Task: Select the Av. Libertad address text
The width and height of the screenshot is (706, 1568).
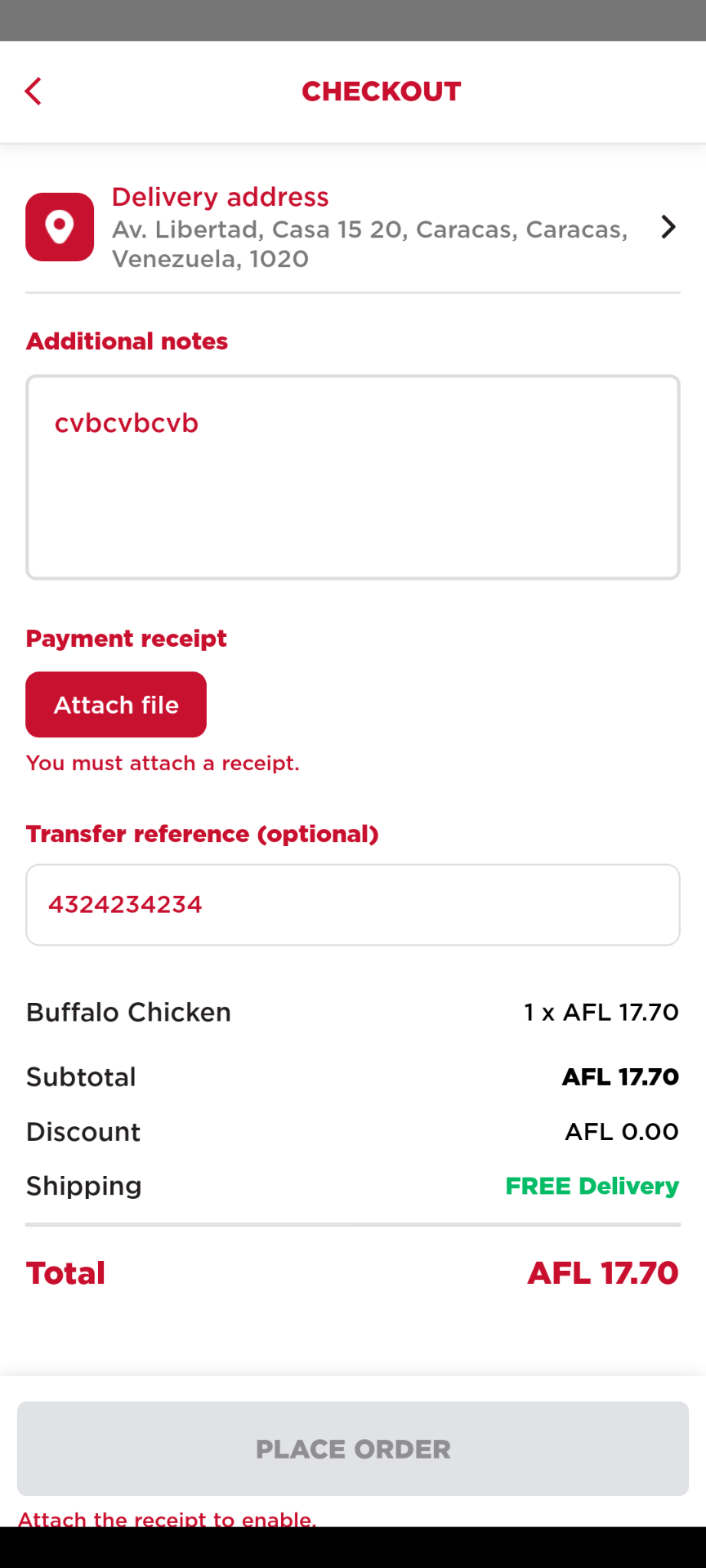Action: [369, 244]
